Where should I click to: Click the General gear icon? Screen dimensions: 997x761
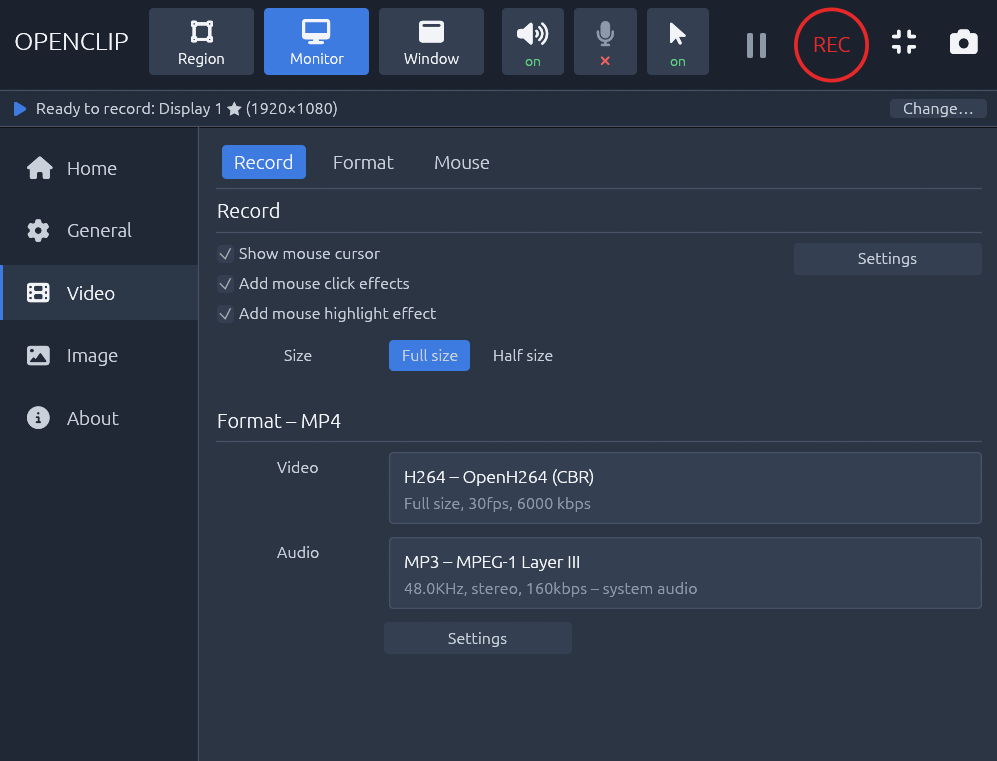[38, 230]
